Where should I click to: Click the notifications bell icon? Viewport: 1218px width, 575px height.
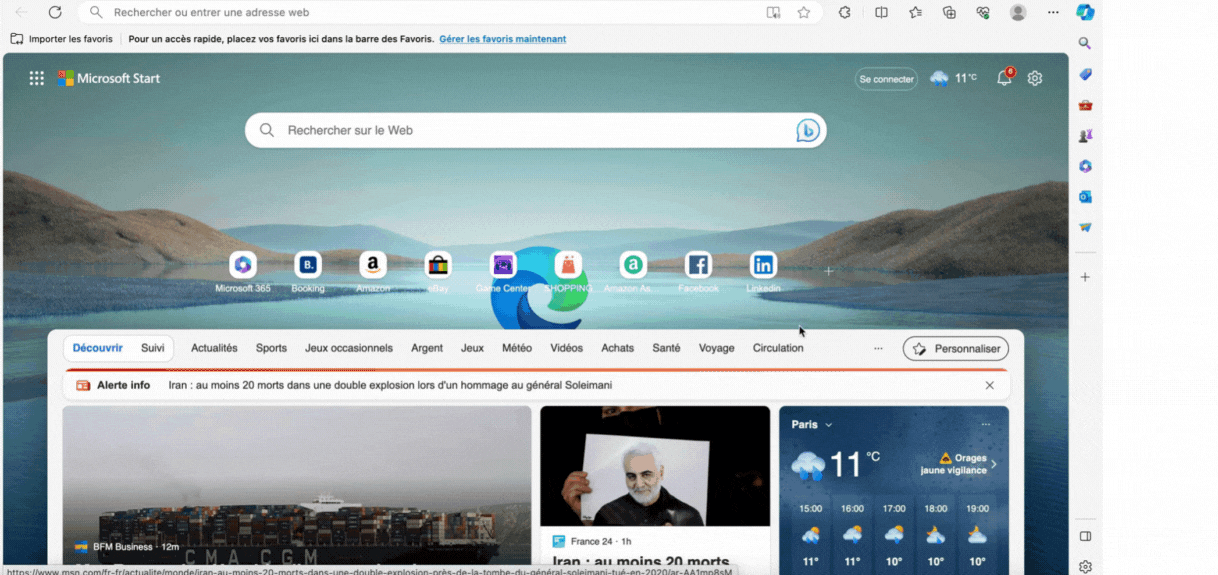tap(1004, 78)
